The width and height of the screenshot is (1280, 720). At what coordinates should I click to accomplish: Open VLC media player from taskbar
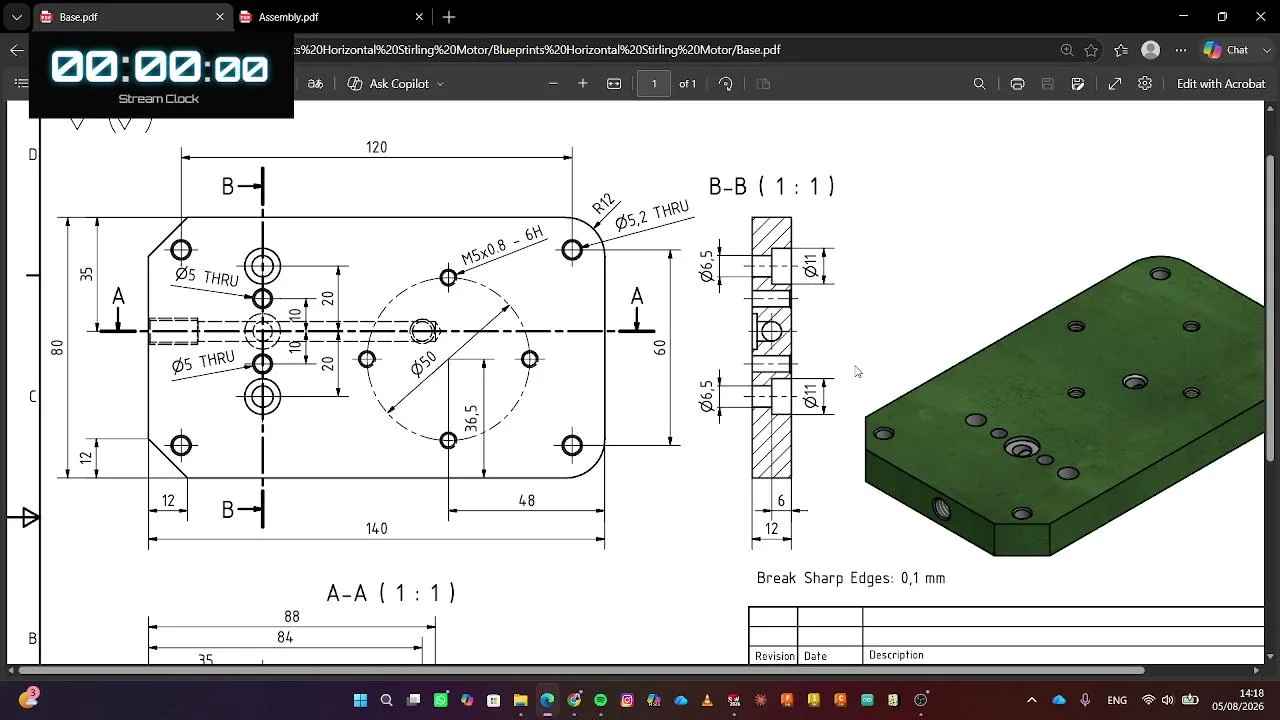[x=707, y=700]
